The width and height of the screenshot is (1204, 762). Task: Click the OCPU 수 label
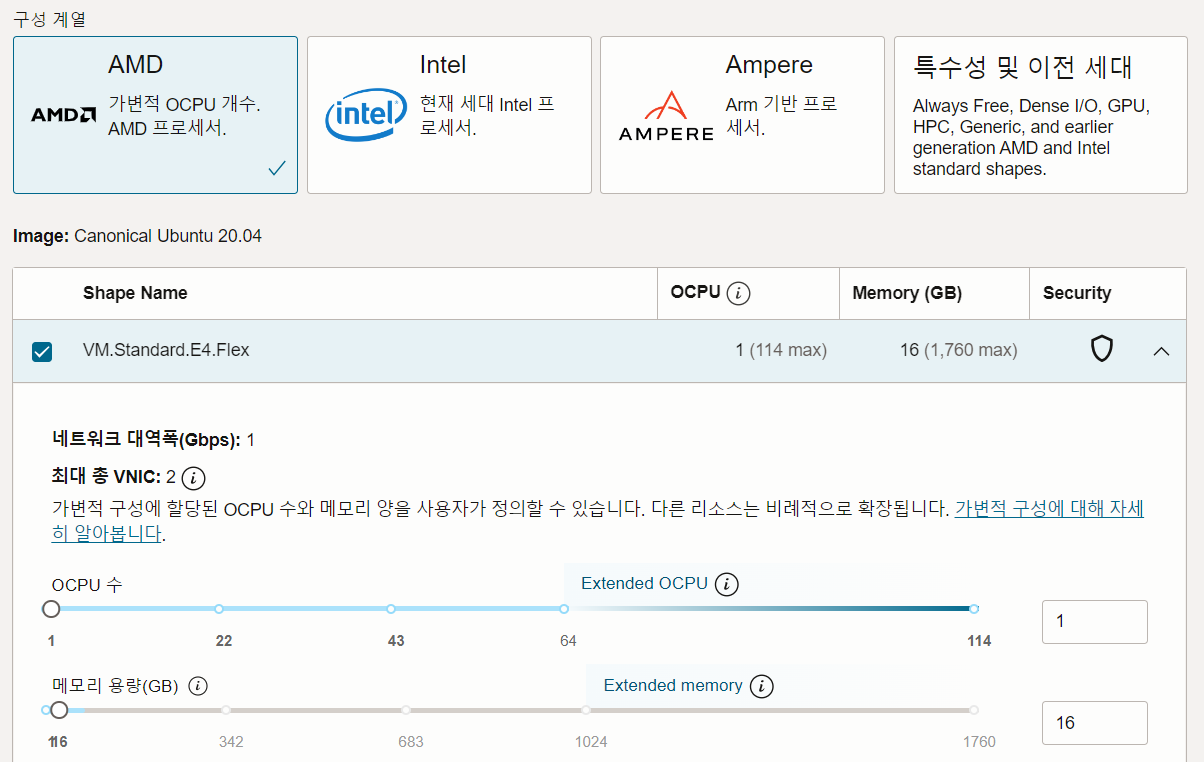point(87,585)
